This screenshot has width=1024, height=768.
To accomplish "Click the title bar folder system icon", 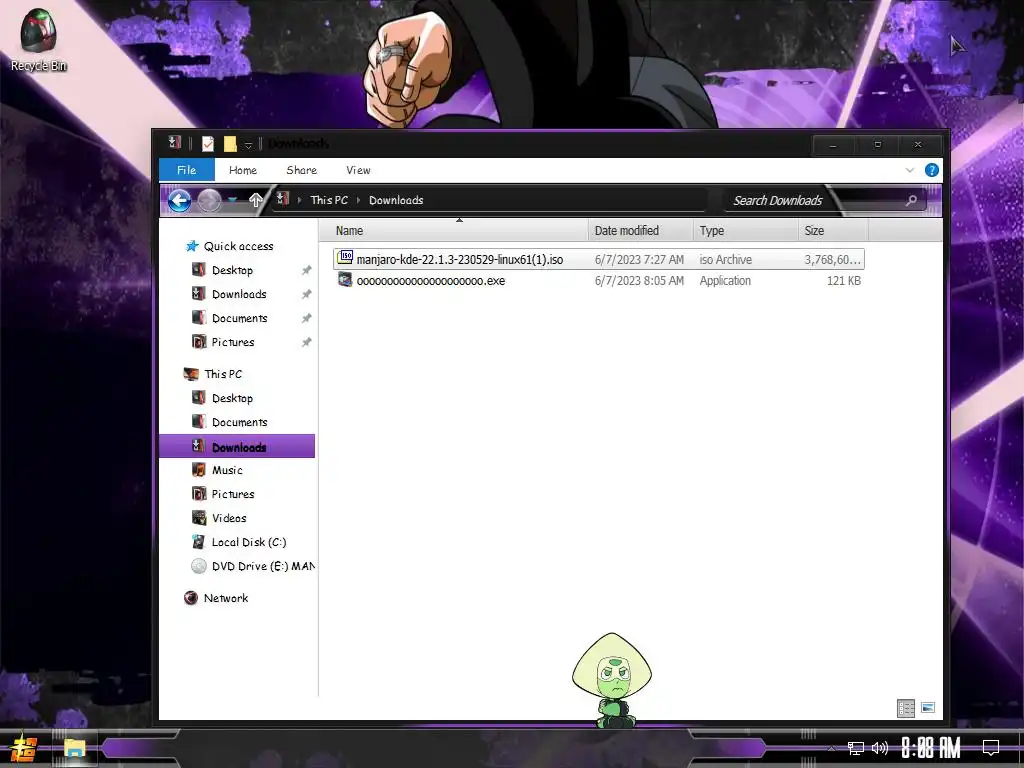I will click(x=174, y=143).
